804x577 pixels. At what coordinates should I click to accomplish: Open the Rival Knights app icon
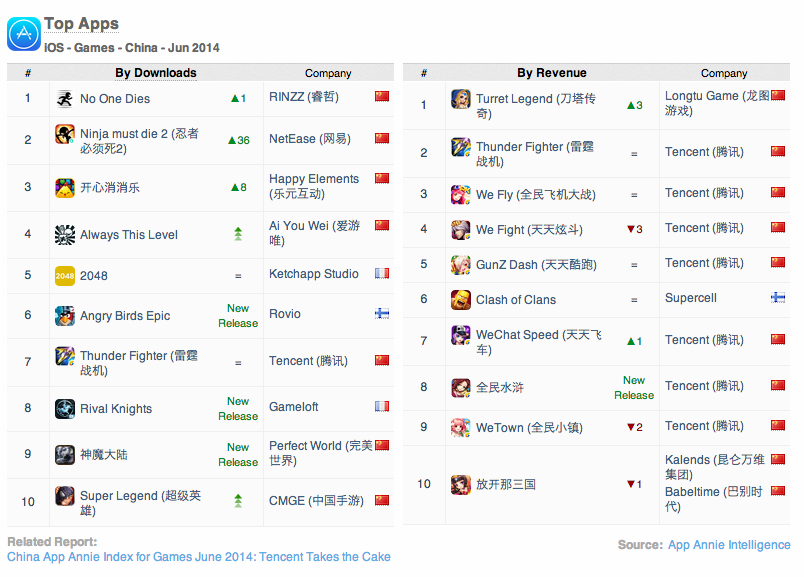(65, 409)
